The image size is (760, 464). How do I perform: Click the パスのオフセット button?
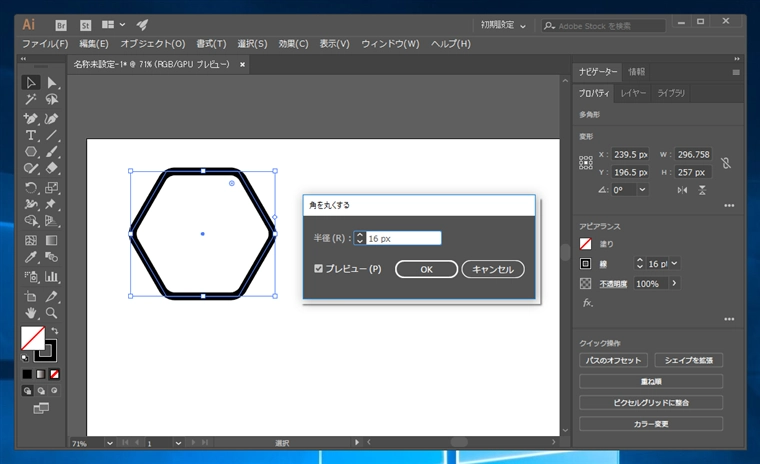tap(613, 360)
